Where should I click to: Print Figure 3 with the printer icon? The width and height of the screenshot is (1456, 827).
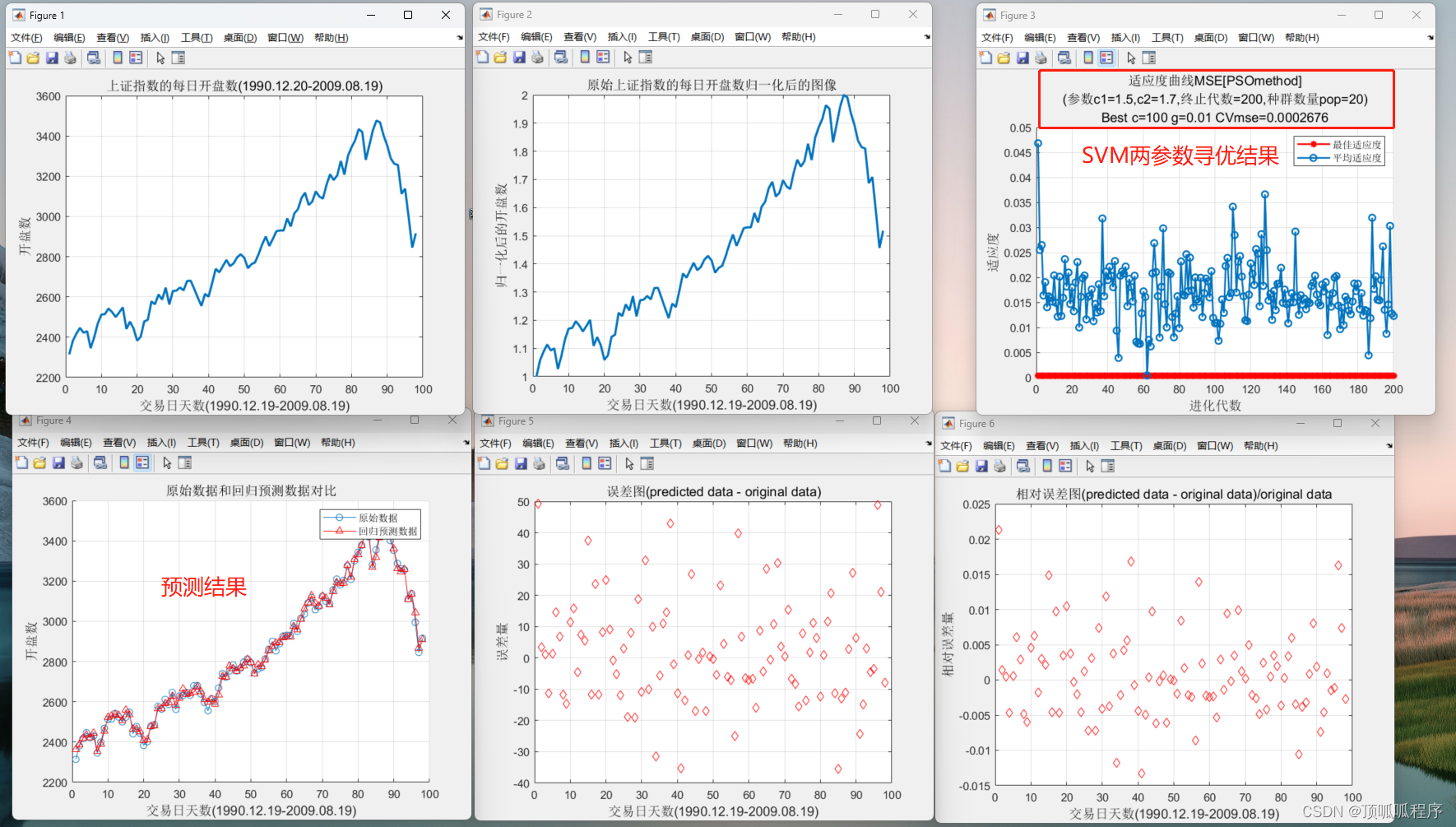pyautogui.click(x=1041, y=58)
